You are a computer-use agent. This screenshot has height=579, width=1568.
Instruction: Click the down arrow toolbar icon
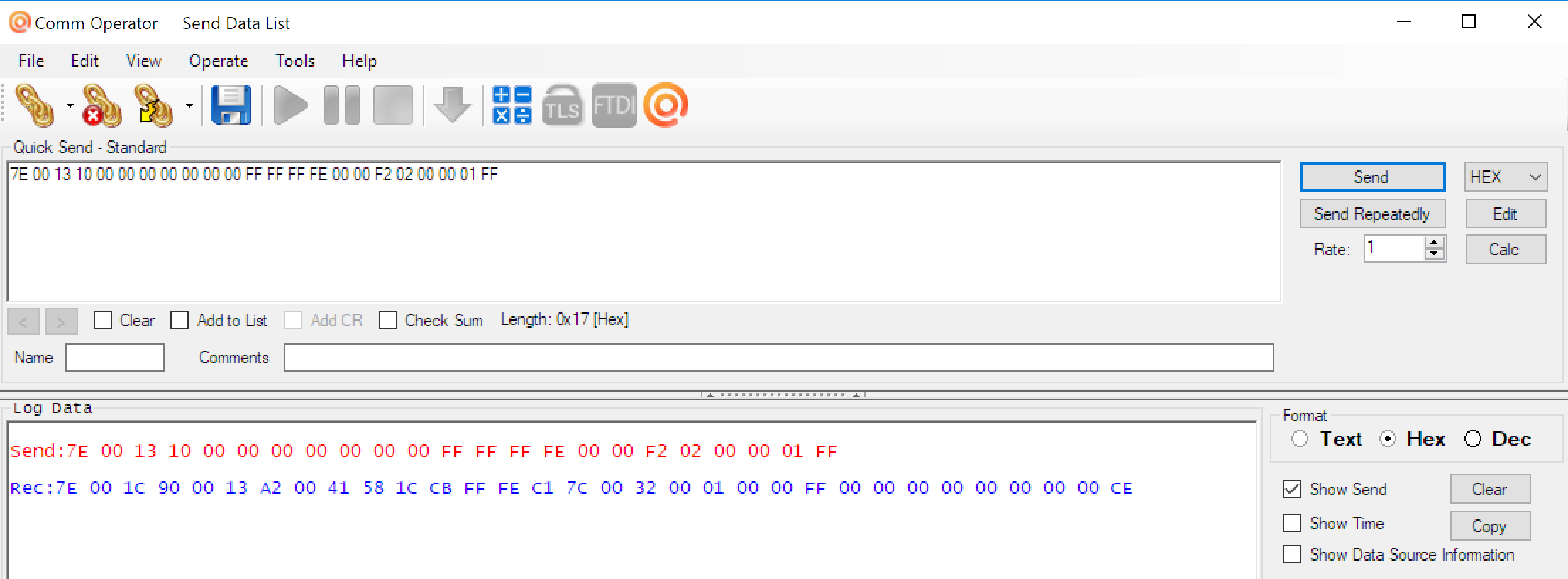tap(453, 106)
